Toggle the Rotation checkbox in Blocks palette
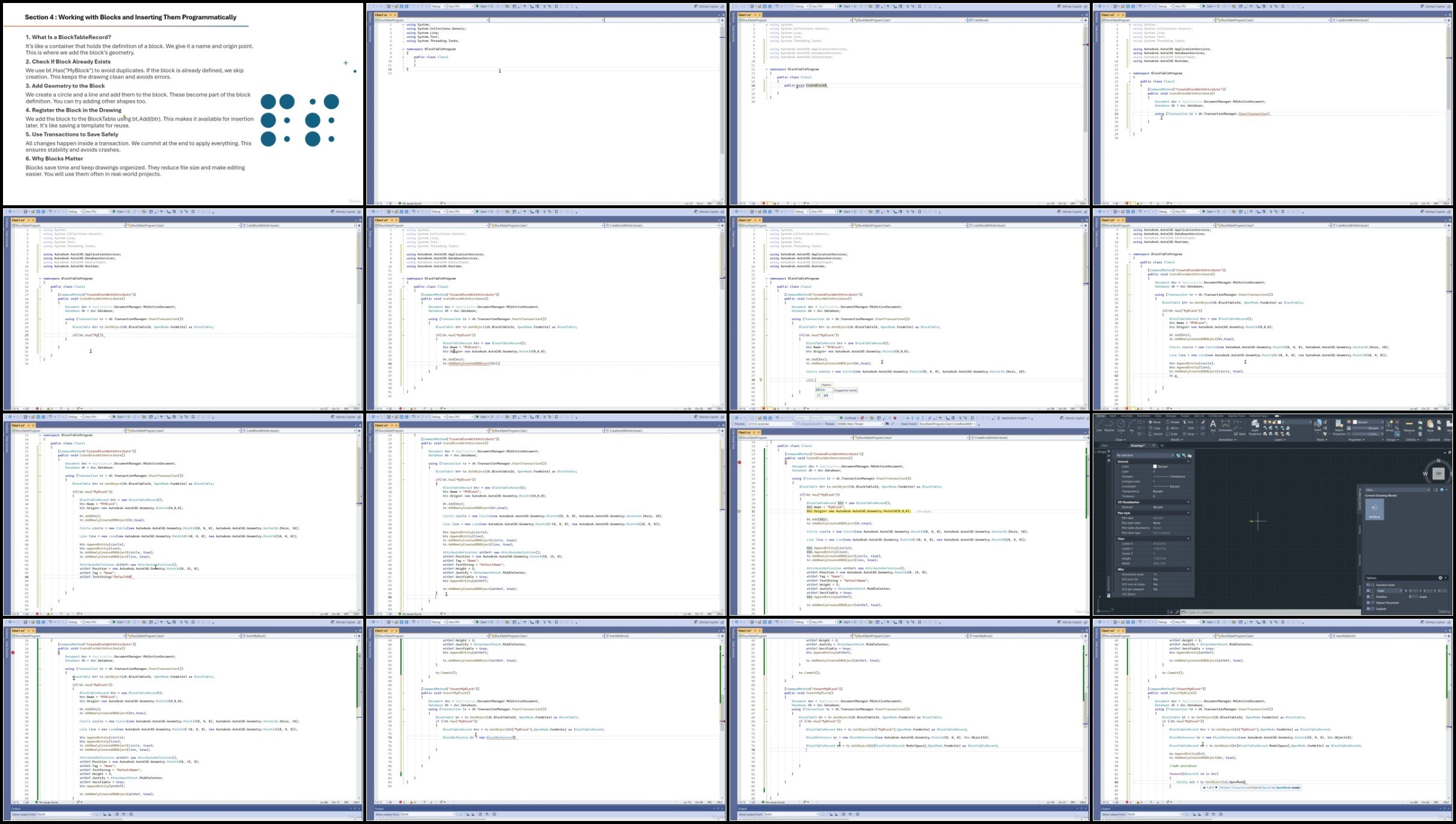 [1368, 597]
